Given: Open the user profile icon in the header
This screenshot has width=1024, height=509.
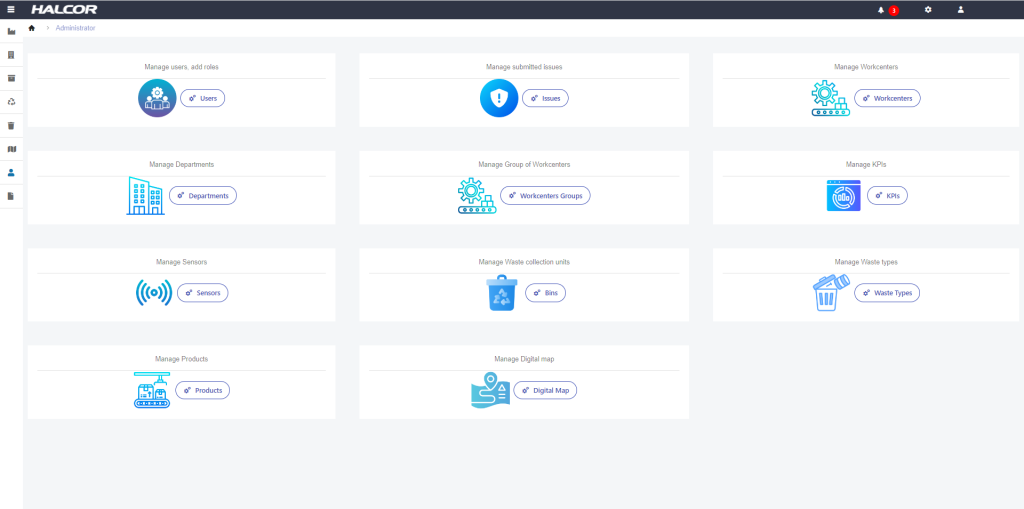Looking at the screenshot, I should pos(960,10).
